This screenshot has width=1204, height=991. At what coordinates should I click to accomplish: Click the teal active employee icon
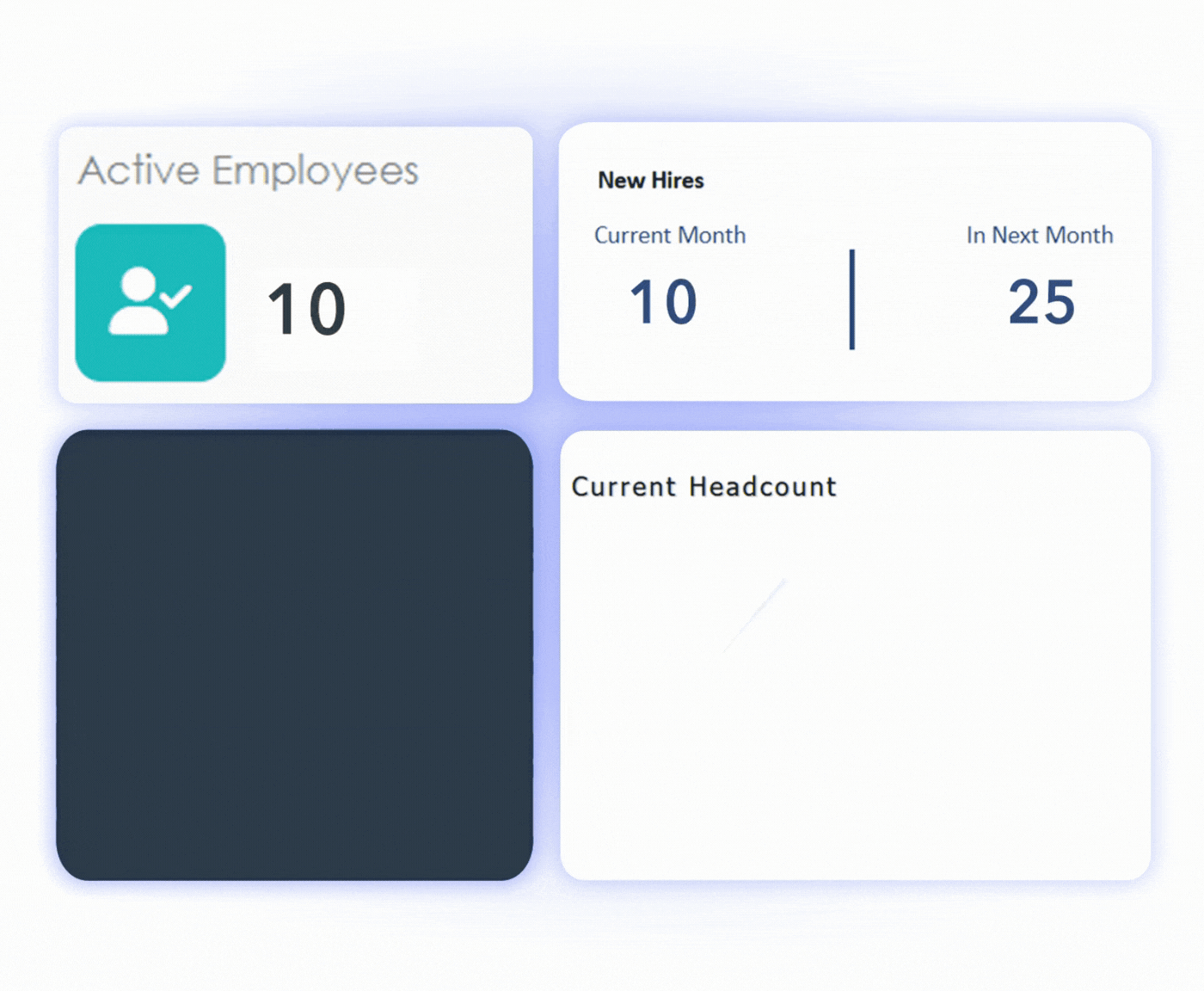[x=150, y=303]
